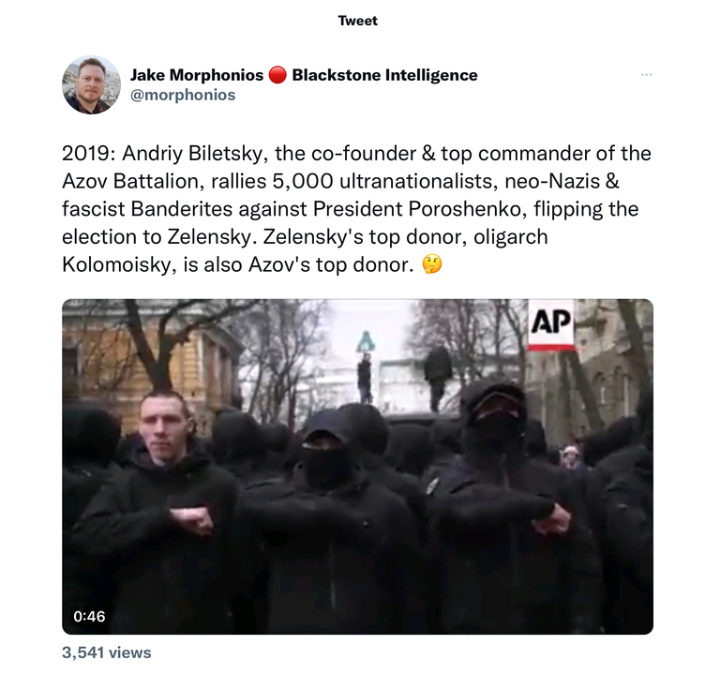720x674 pixels.
Task: Click Andriy Biletsky name in tweet text
Action: click(x=195, y=154)
